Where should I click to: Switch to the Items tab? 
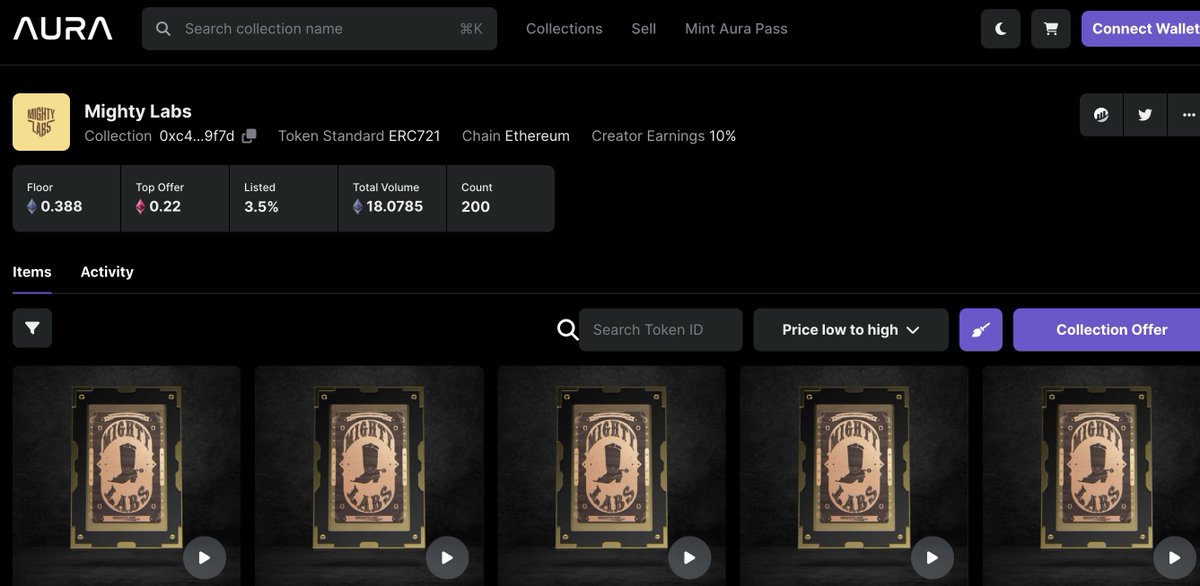32,272
